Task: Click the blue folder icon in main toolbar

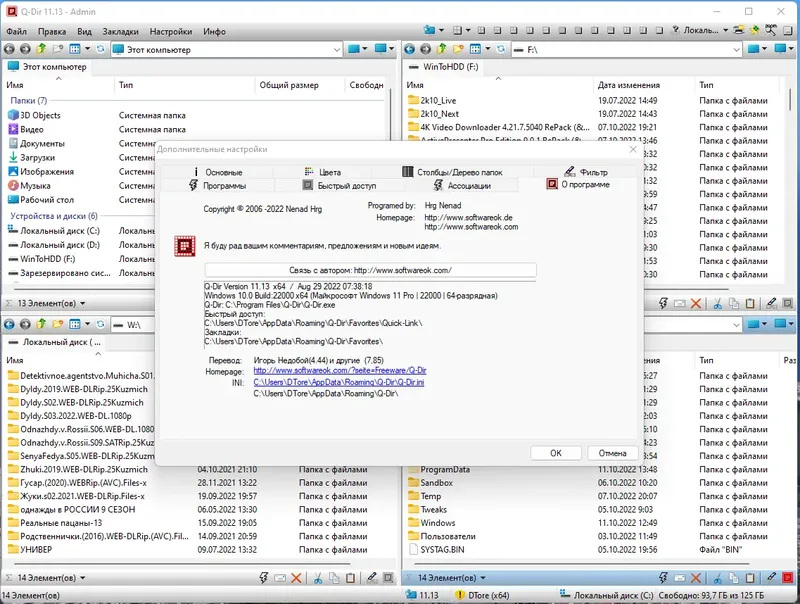Action: click(430, 31)
